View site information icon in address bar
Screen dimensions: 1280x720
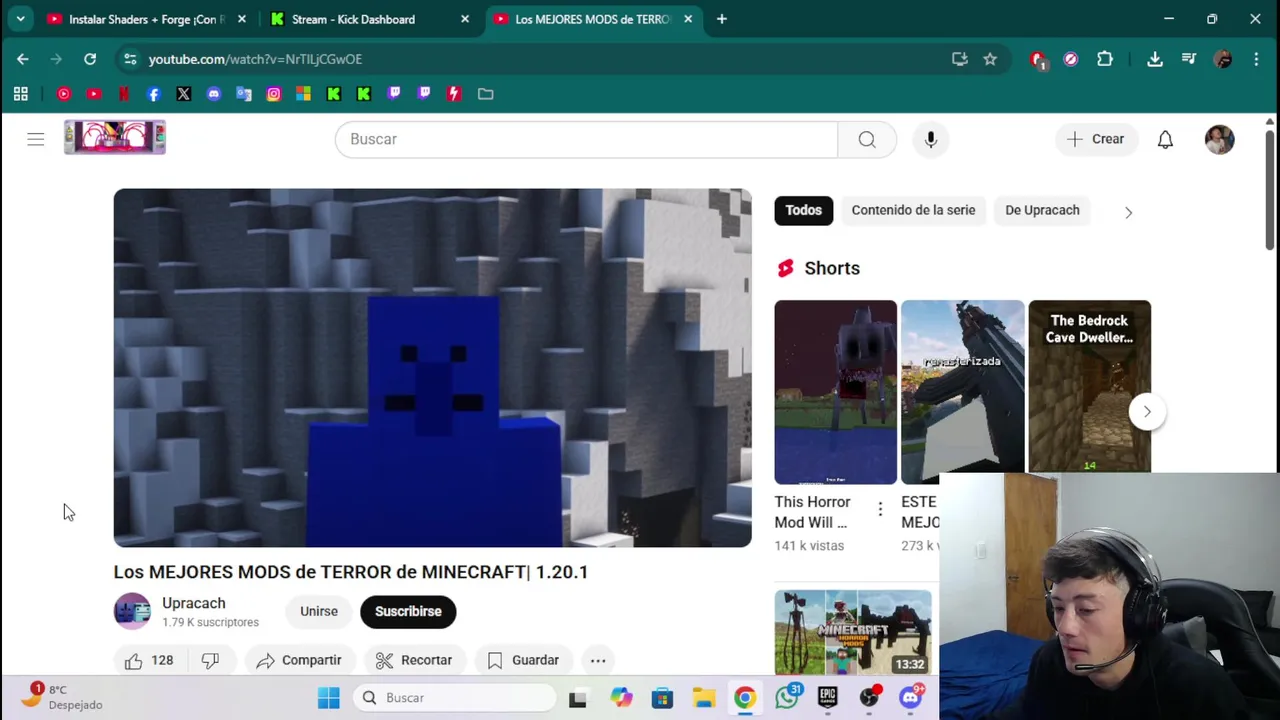coord(130,59)
